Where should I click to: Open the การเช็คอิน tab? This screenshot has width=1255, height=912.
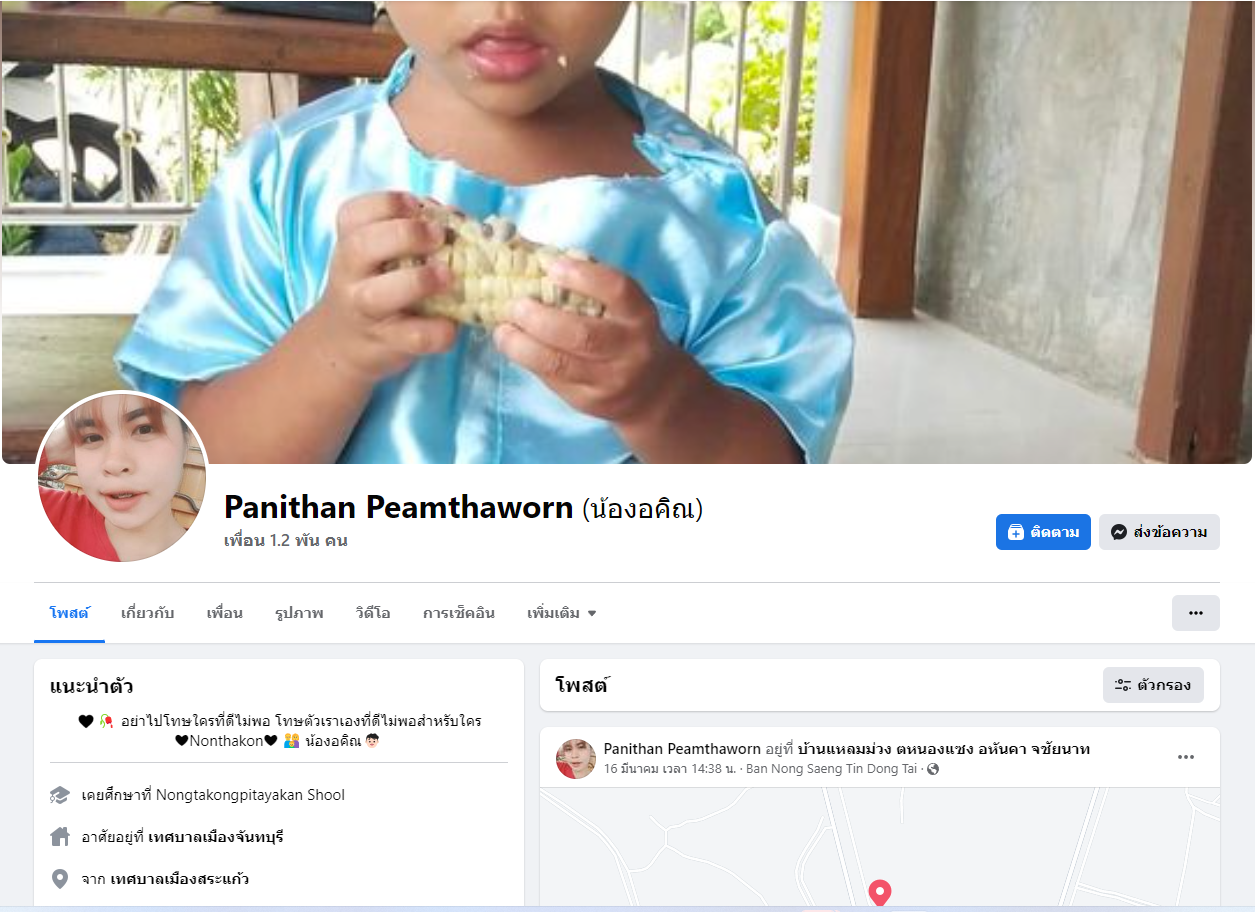click(x=458, y=613)
